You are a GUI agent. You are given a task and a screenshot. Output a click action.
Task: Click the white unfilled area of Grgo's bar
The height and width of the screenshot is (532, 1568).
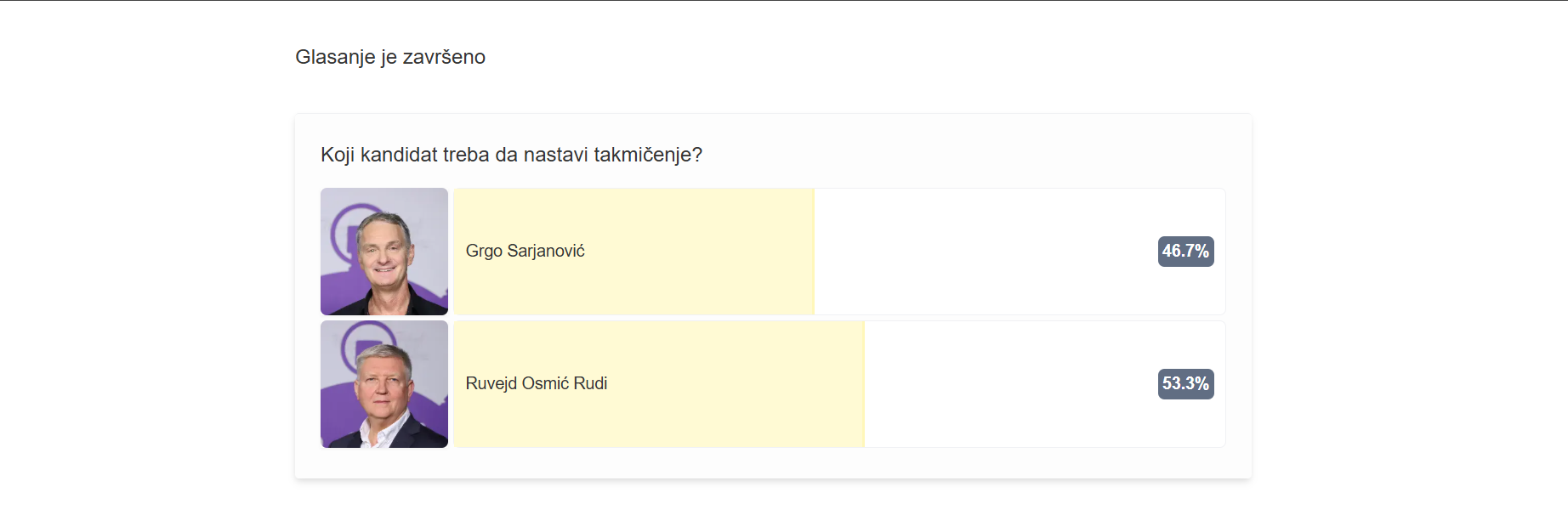pos(978,252)
